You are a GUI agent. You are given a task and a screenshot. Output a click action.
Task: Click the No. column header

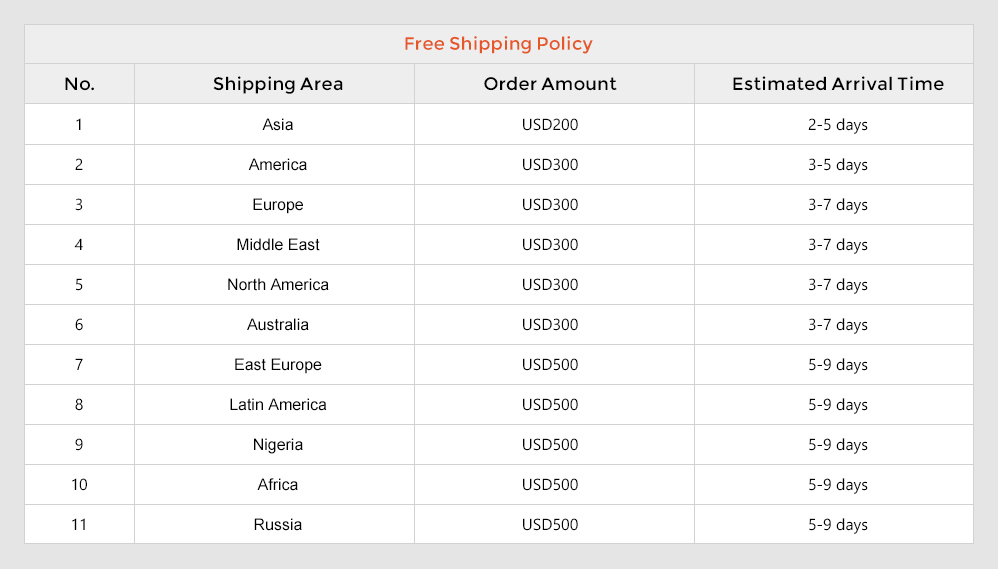click(80, 84)
